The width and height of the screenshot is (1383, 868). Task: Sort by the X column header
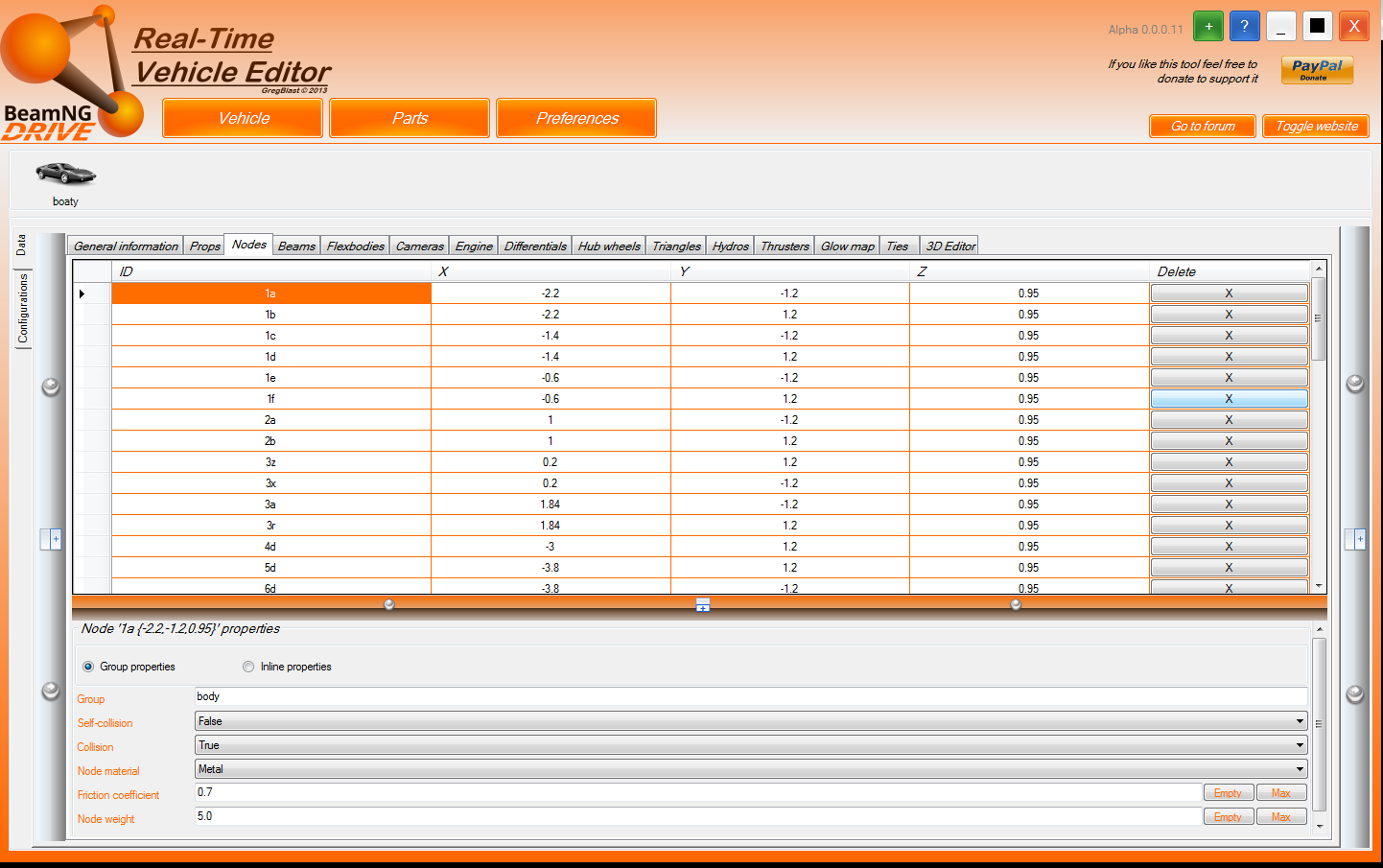point(551,271)
